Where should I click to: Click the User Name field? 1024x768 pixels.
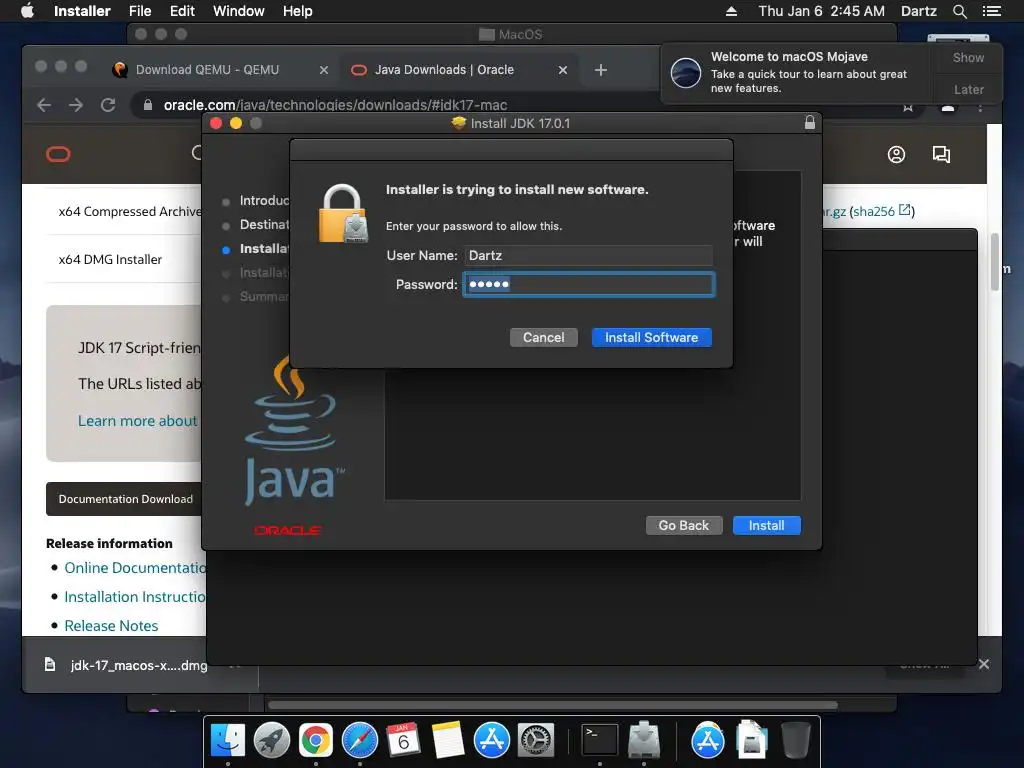pos(588,255)
